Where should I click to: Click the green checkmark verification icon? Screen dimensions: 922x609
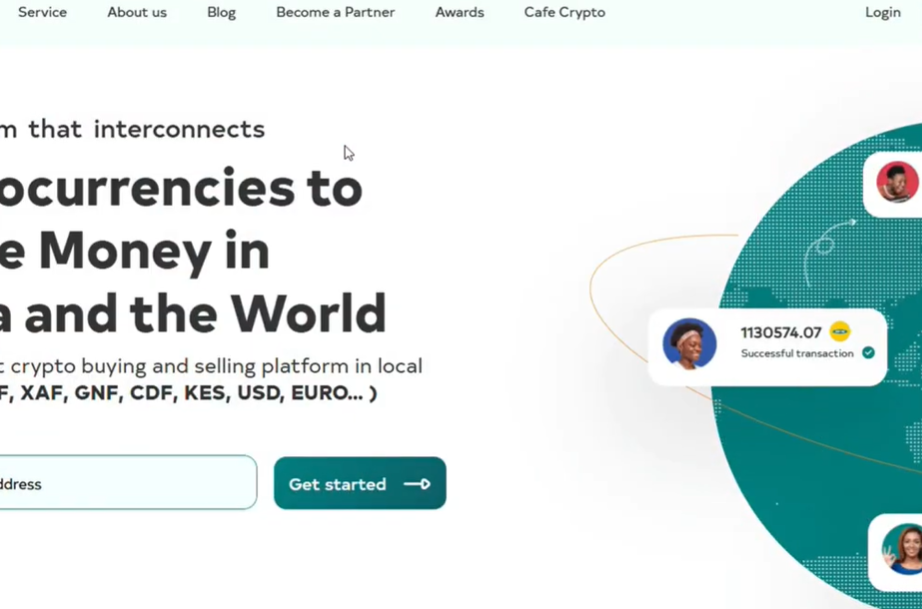[x=868, y=353]
